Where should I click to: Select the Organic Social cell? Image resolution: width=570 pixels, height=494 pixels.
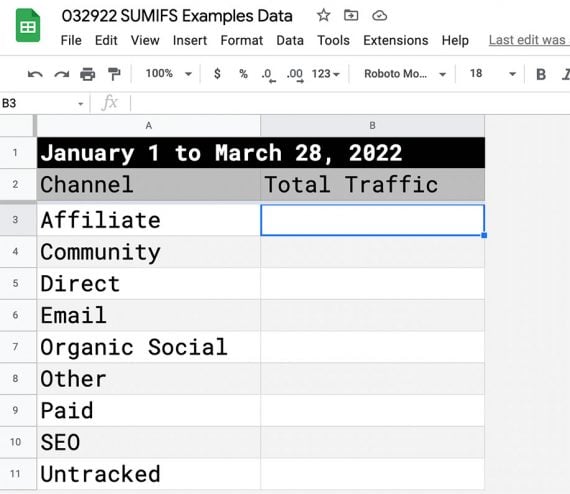coord(149,347)
